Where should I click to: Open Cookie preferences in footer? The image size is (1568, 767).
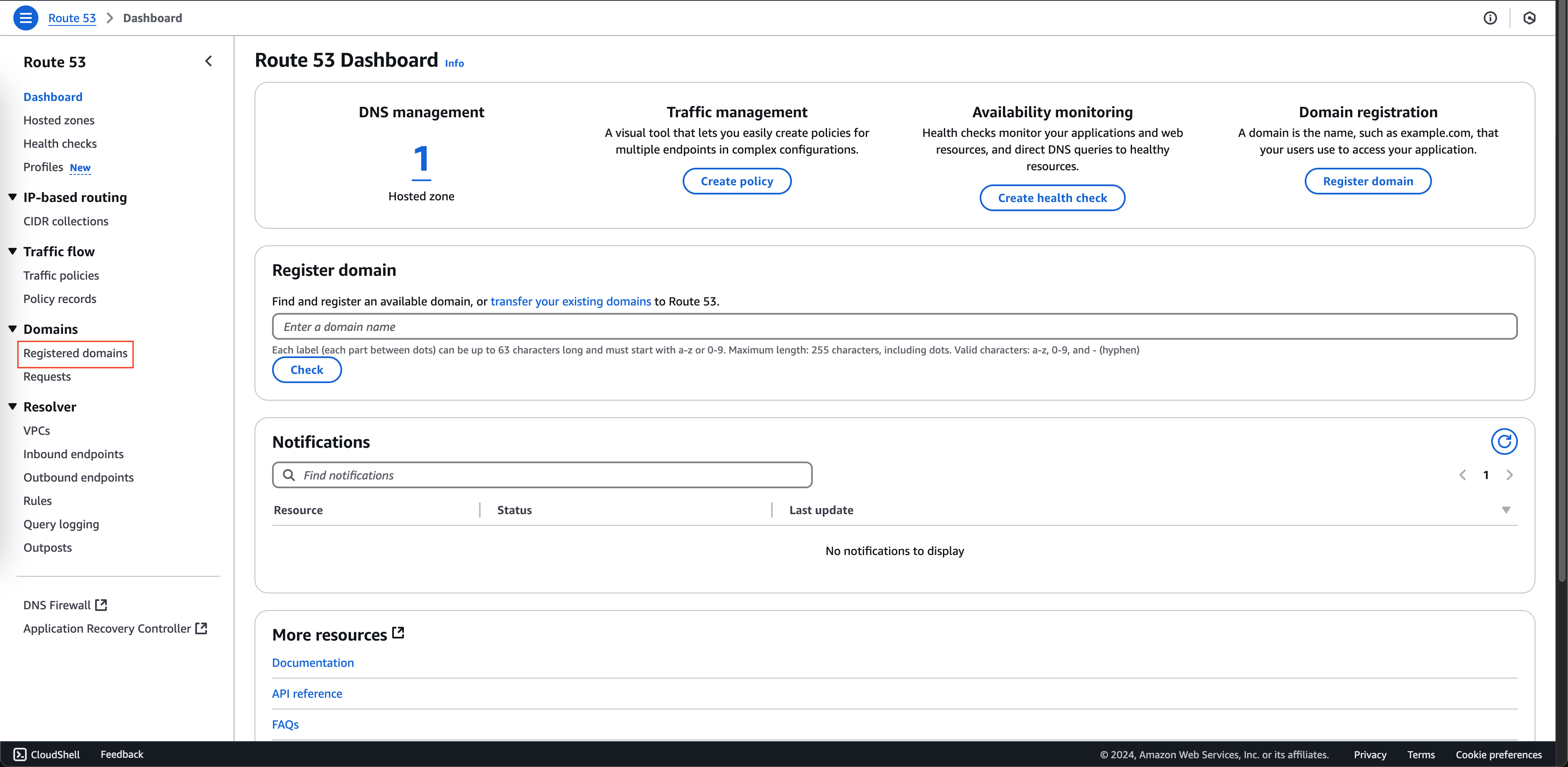(1498, 755)
